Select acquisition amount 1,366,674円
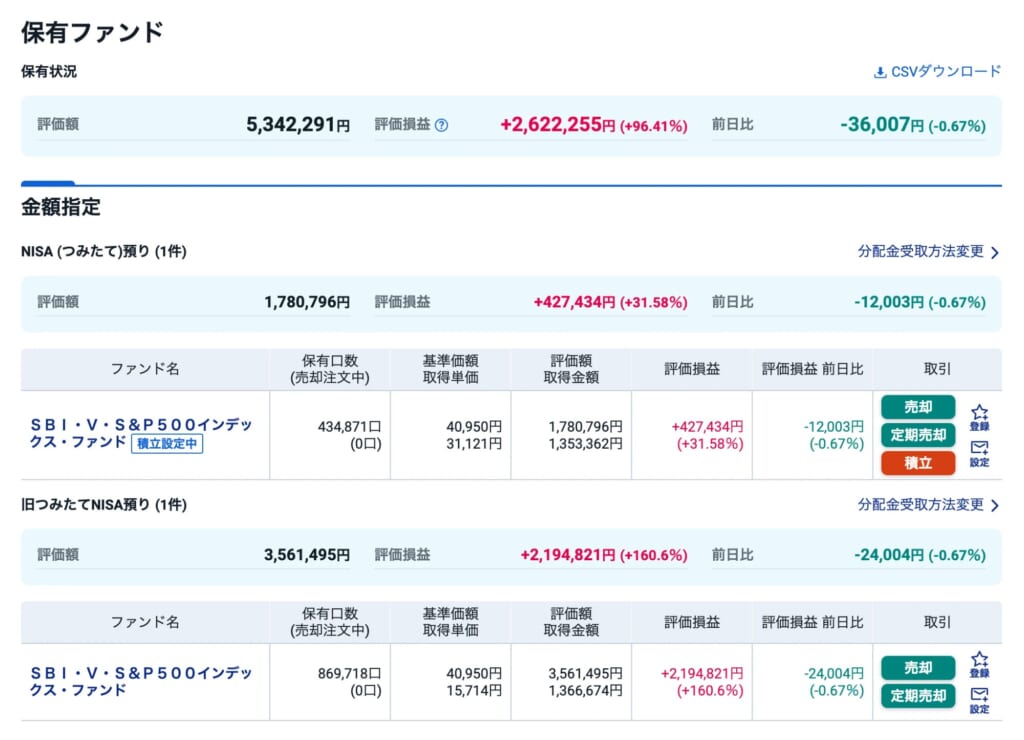The height and width of the screenshot is (740, 1024). (585, 691)
